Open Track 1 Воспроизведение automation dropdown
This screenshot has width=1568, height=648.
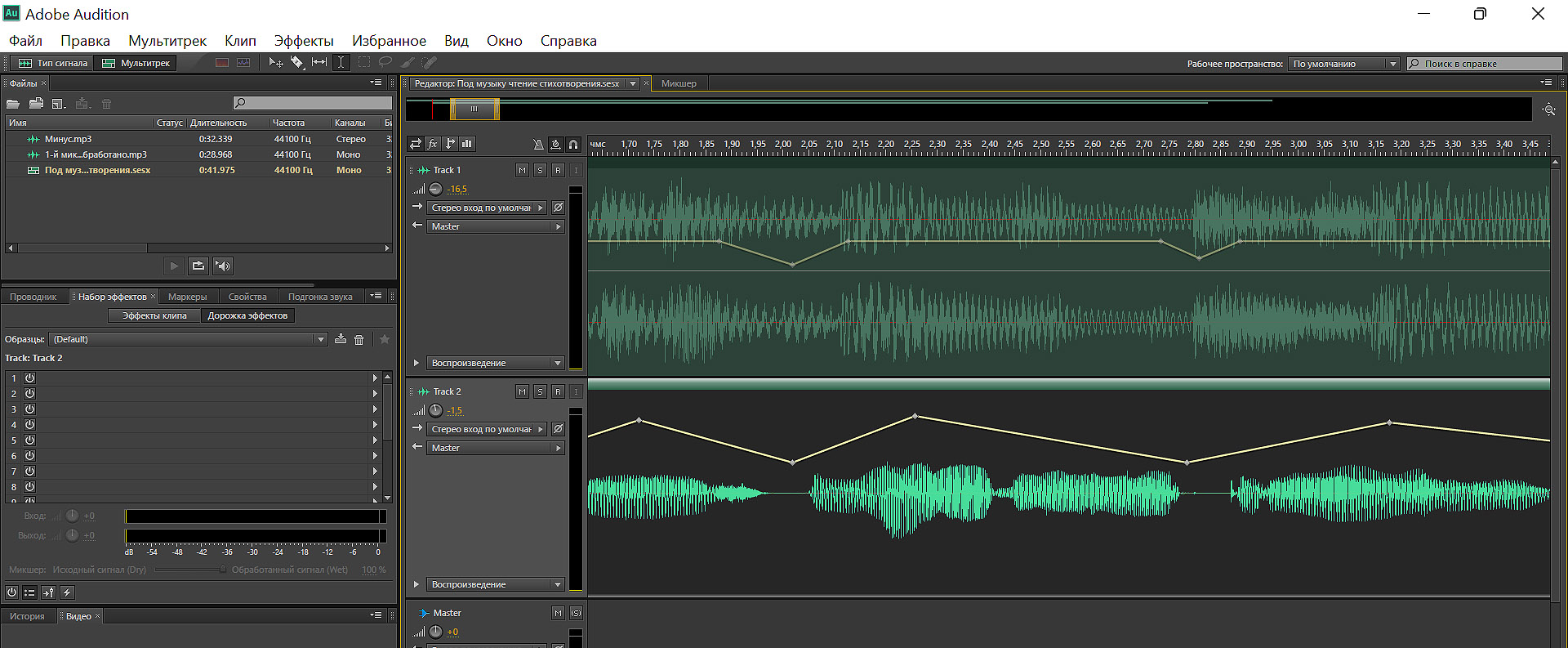[496, 363]
